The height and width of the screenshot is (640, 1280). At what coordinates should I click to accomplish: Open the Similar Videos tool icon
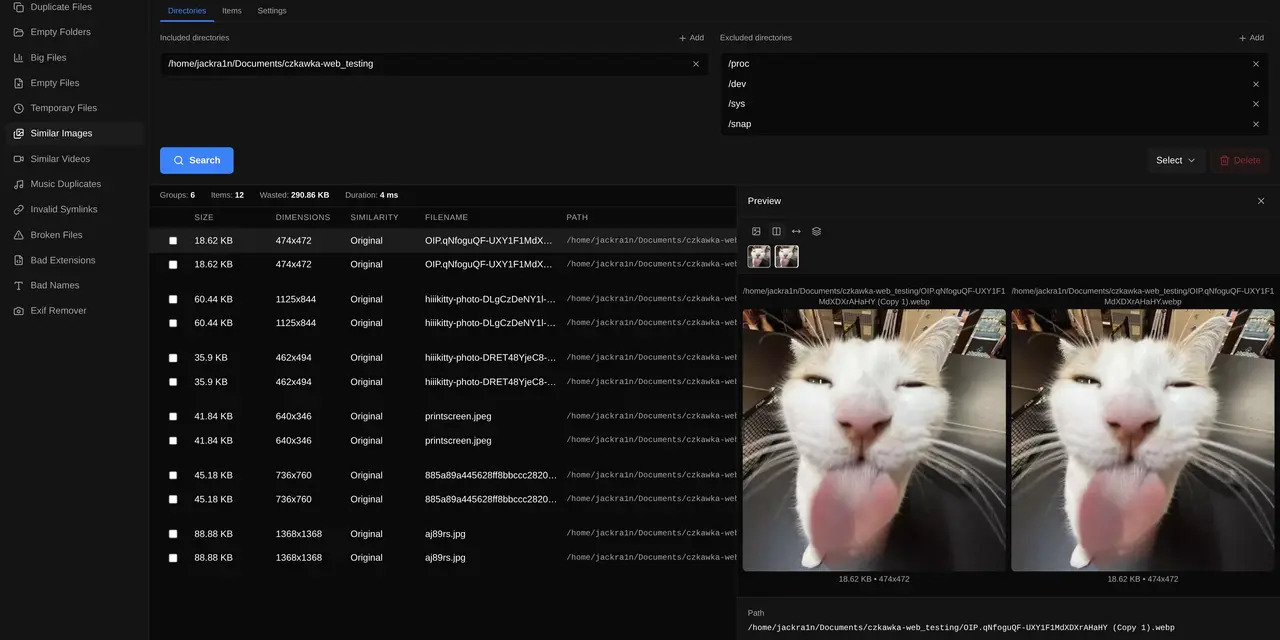18,159
